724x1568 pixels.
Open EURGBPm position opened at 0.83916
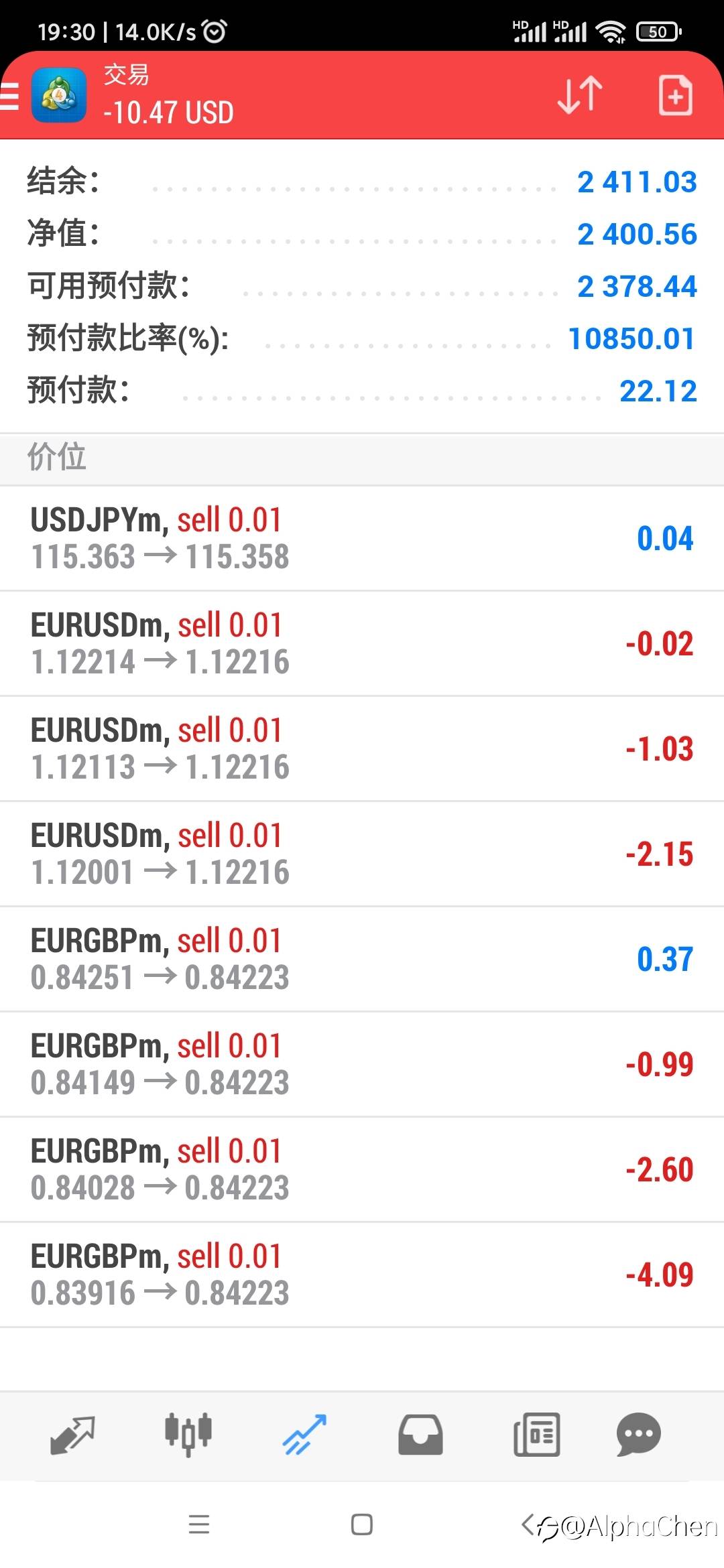click(x=362, y=1275)
